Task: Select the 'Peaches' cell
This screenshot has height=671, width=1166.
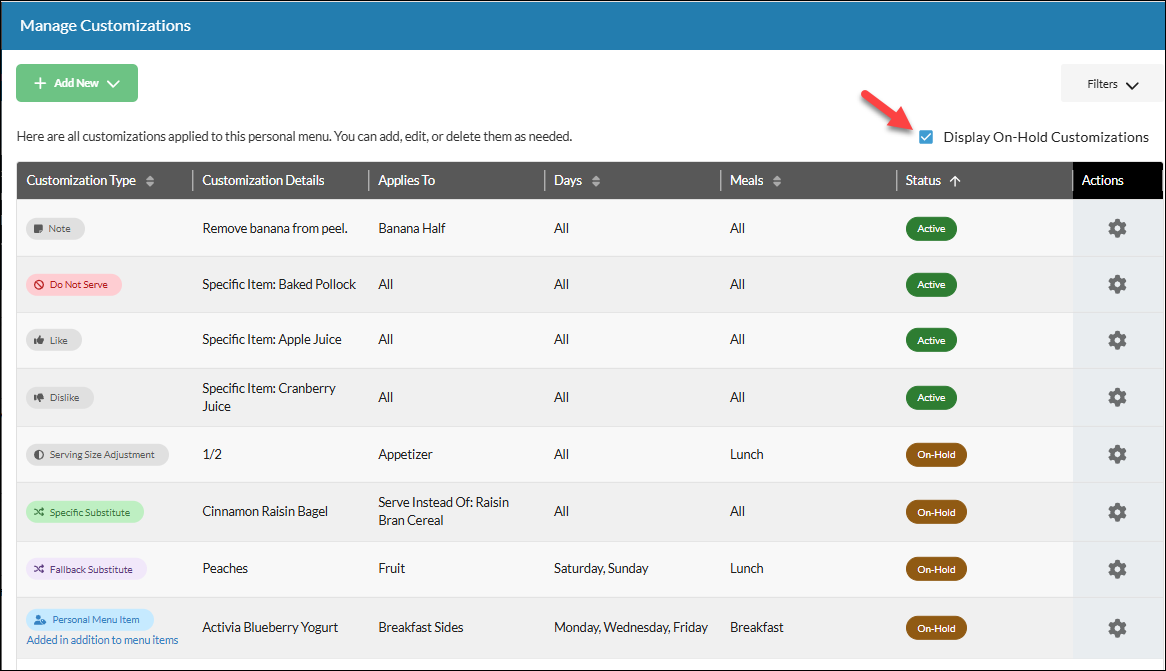Action: tap(225, 568)
